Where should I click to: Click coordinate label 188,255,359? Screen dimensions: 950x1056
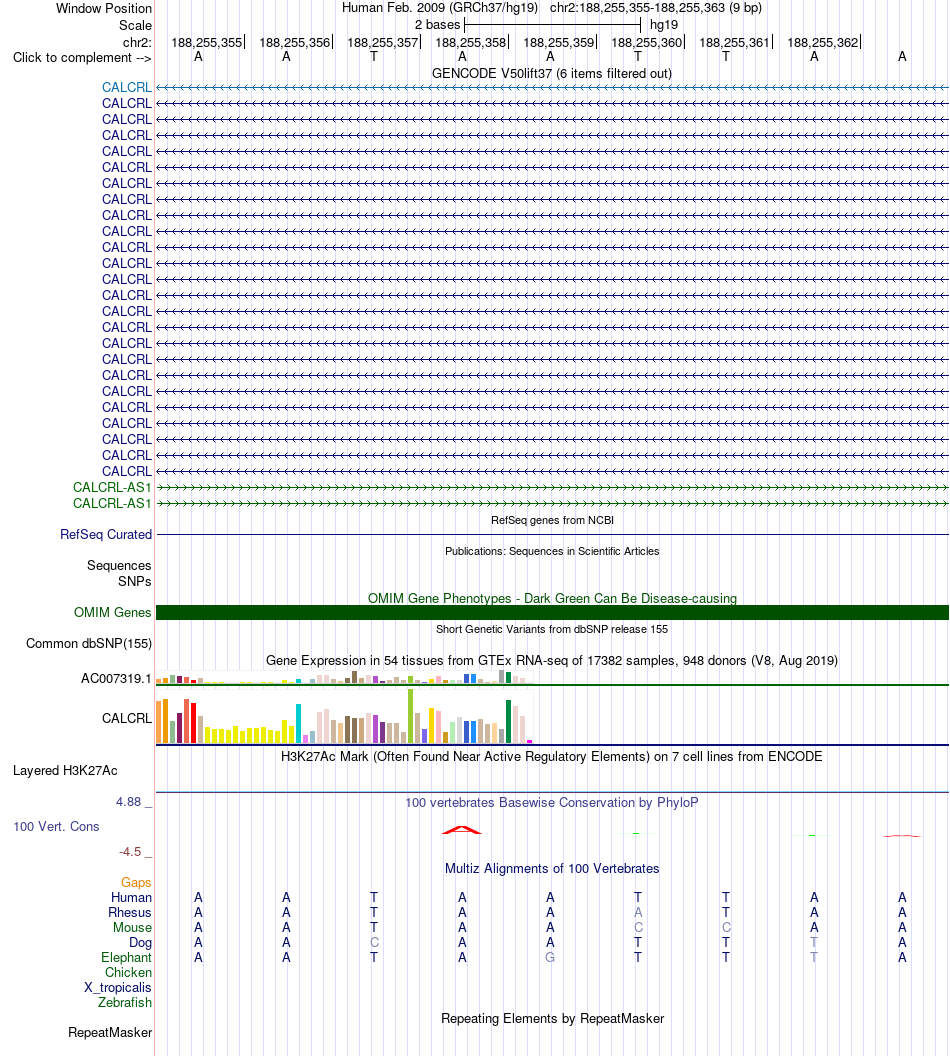click(x=559, y=42)
